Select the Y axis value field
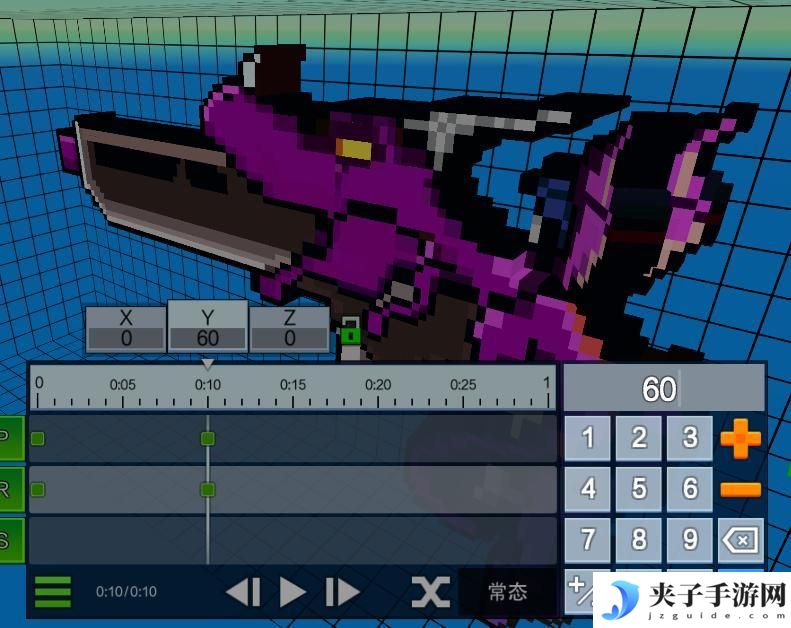 click(207, 327)
